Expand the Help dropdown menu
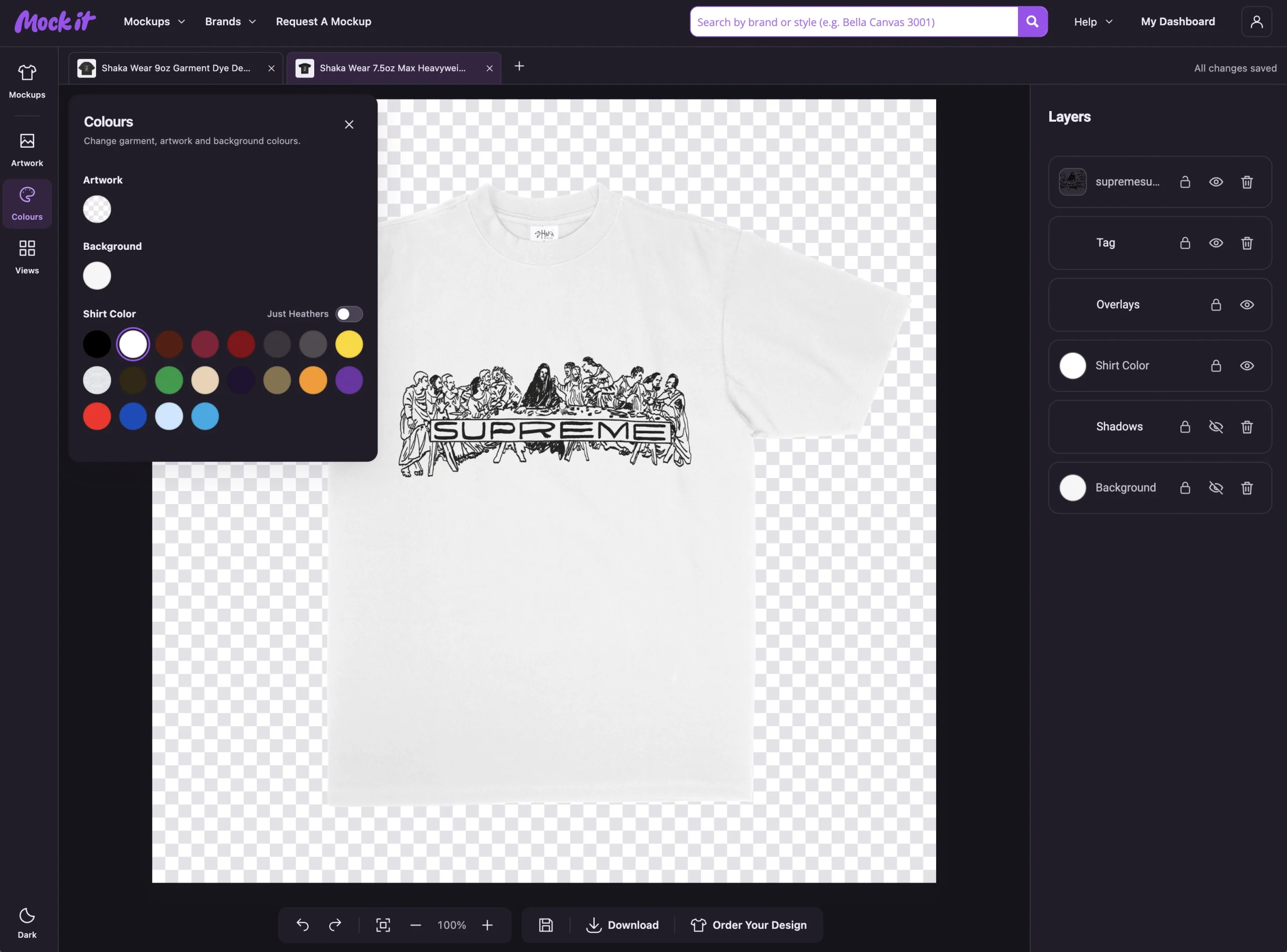Viewport: 1287px width, 952px height. coord(1093,22)
